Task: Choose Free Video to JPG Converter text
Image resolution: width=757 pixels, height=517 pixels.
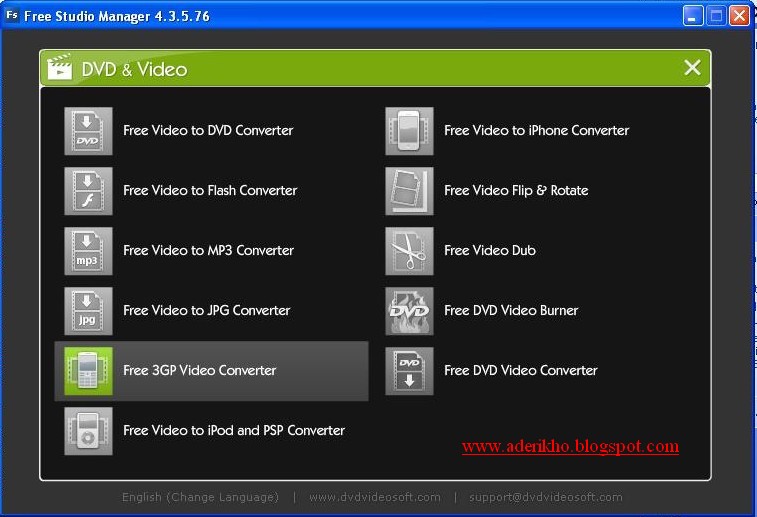Action: tap(207, 310)
